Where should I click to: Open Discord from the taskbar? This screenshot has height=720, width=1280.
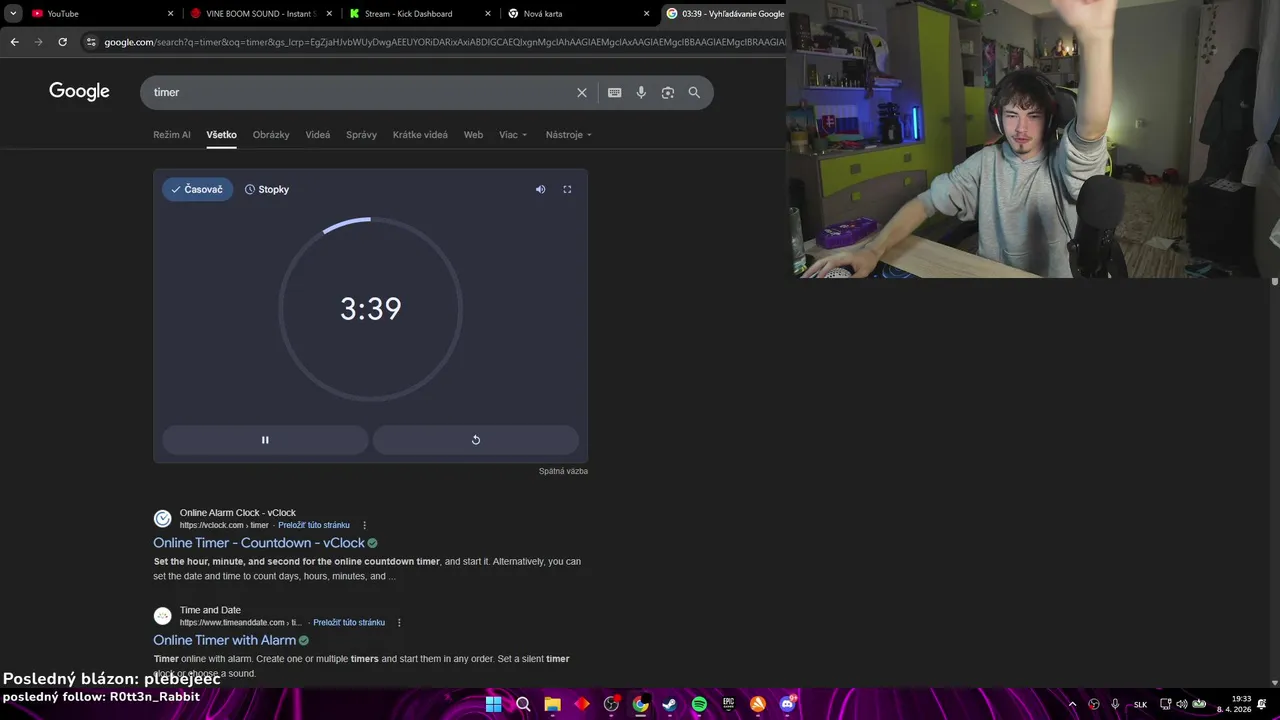(x=787, y=704)
